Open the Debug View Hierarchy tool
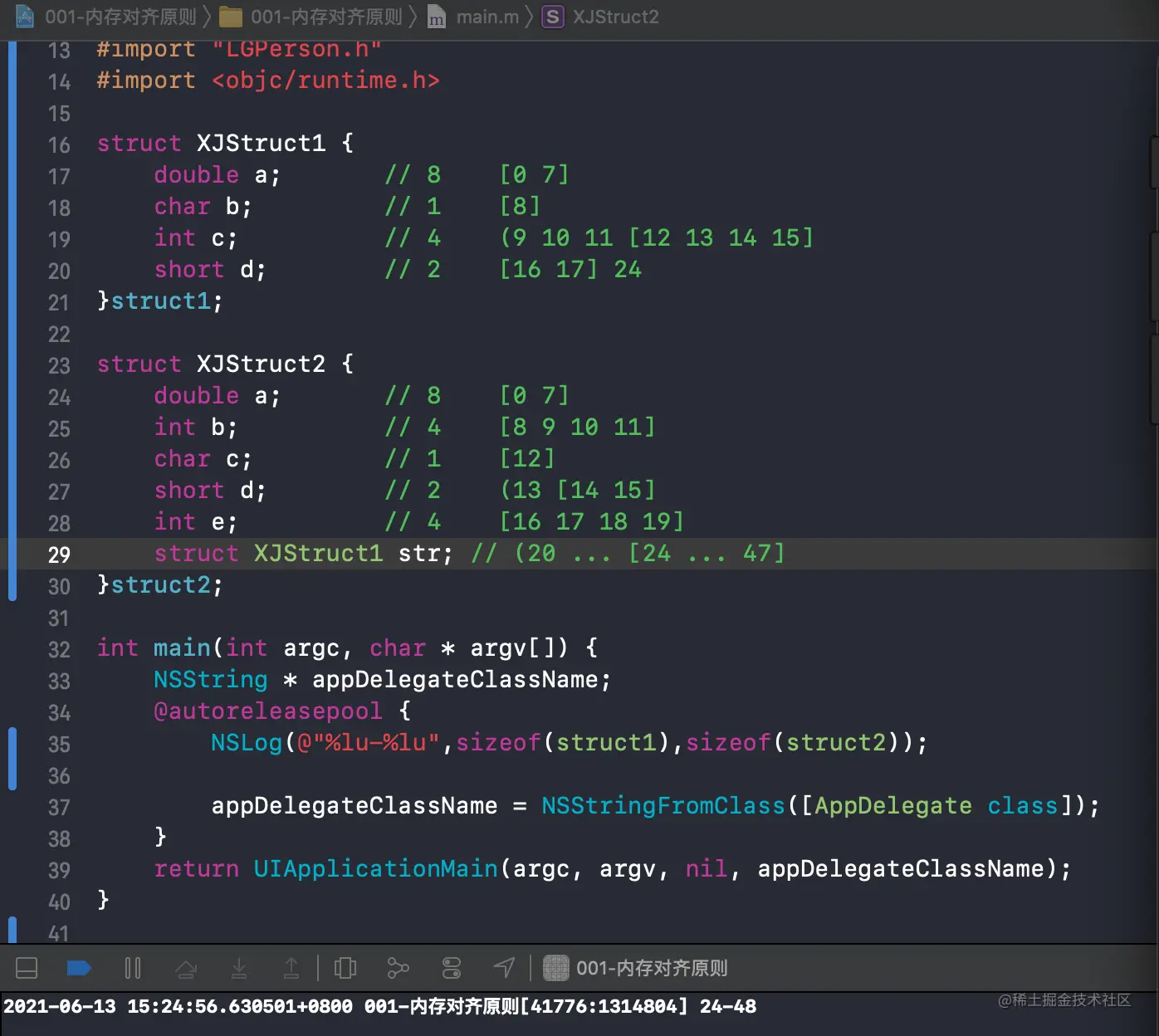Screen dimensions: 1159x1036 (x=345, y=968)
